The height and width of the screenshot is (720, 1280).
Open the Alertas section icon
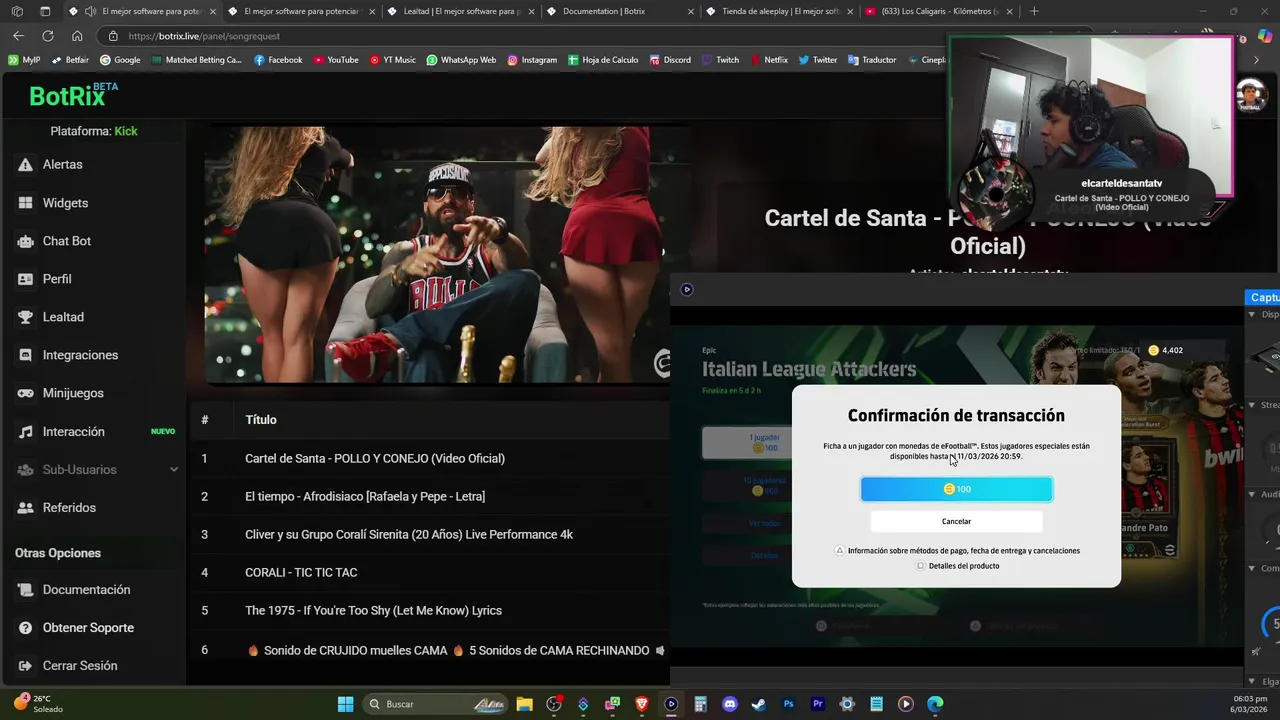click(x=25, y=164)
